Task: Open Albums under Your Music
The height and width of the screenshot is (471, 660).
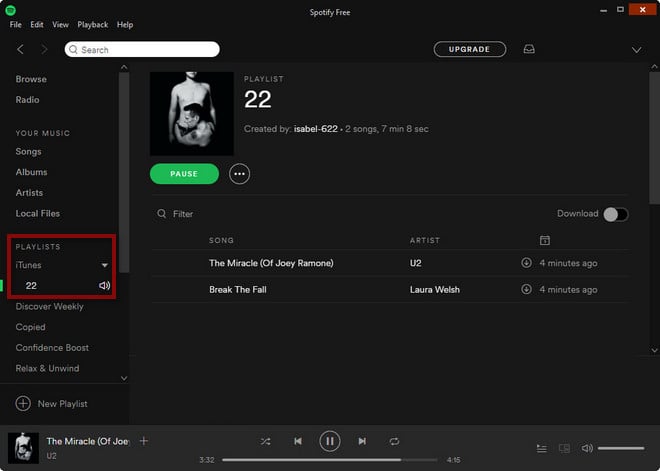Action: point(32,172)
